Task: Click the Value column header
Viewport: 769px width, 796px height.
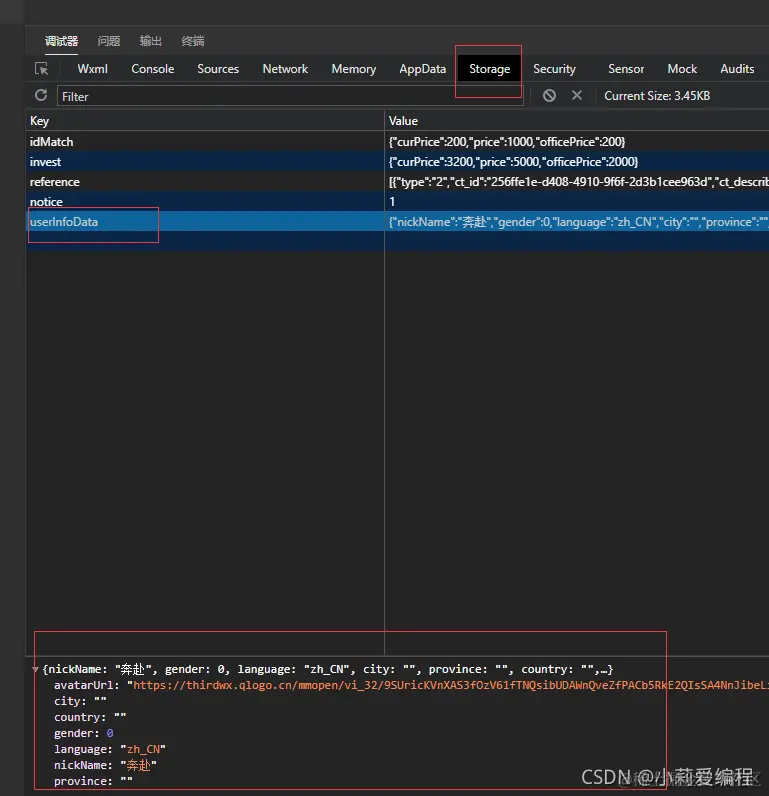Action: [x=577, y=121]
